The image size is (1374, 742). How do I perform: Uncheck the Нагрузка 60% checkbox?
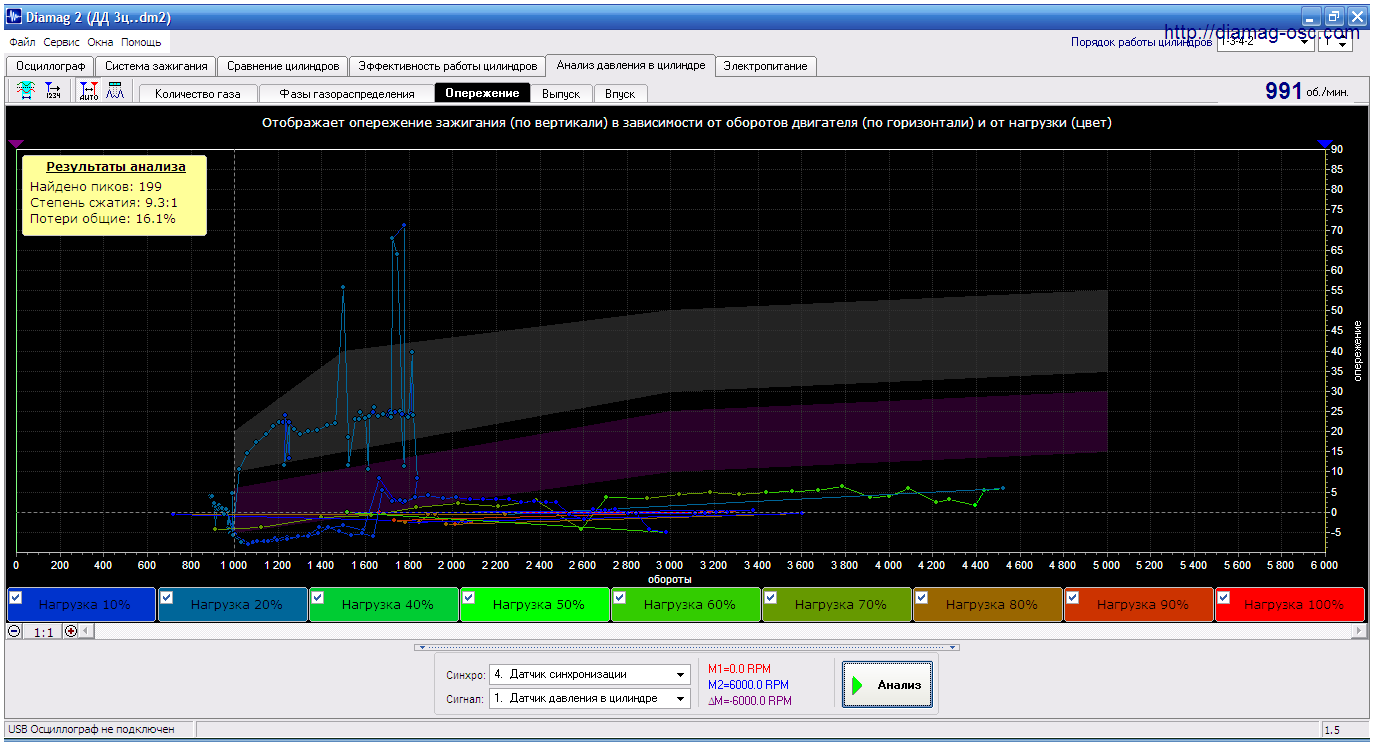(619, 597)
